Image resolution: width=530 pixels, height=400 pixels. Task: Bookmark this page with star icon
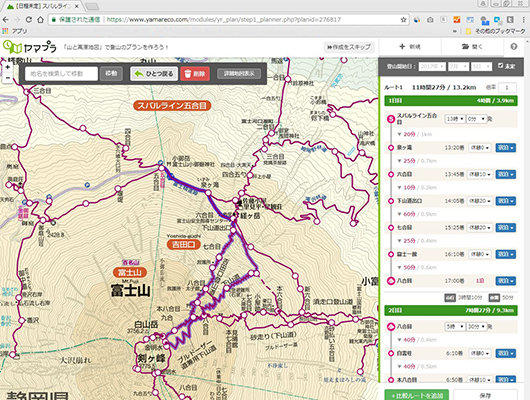pos(403,20)
